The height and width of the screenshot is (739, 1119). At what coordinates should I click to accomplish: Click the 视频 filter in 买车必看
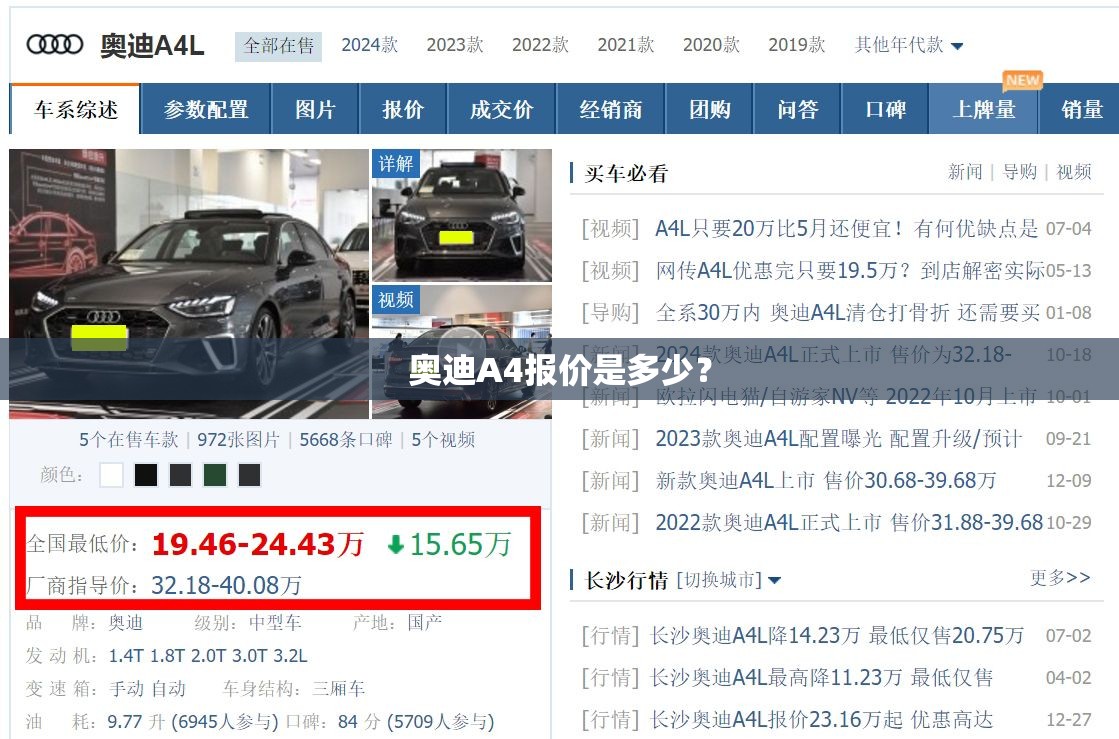point(1074,172)
